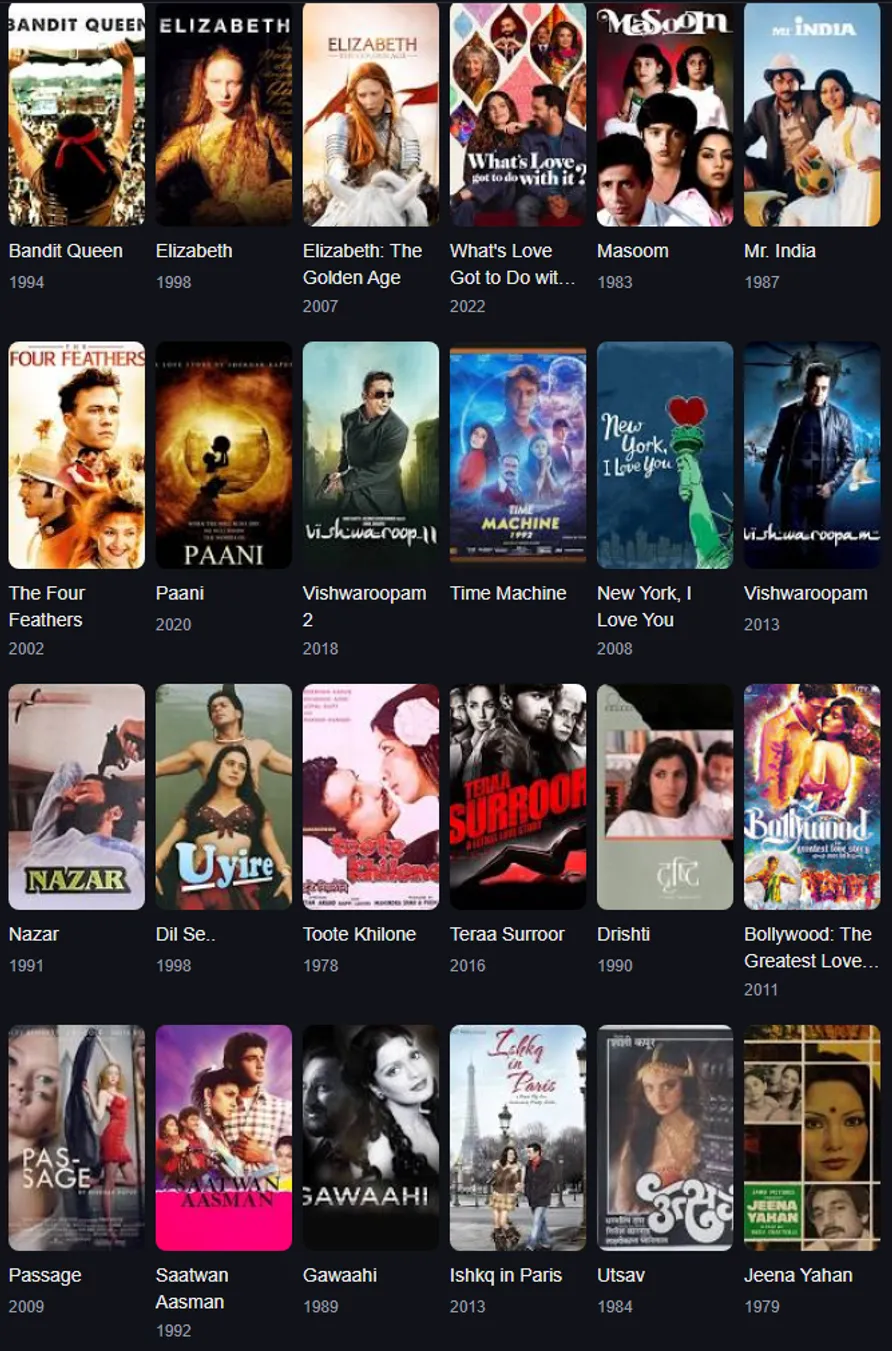Open the Masoom poster thumbnail
Image resolution: width=892 pixels, height=1351 pixels.
tap(665, 114)
